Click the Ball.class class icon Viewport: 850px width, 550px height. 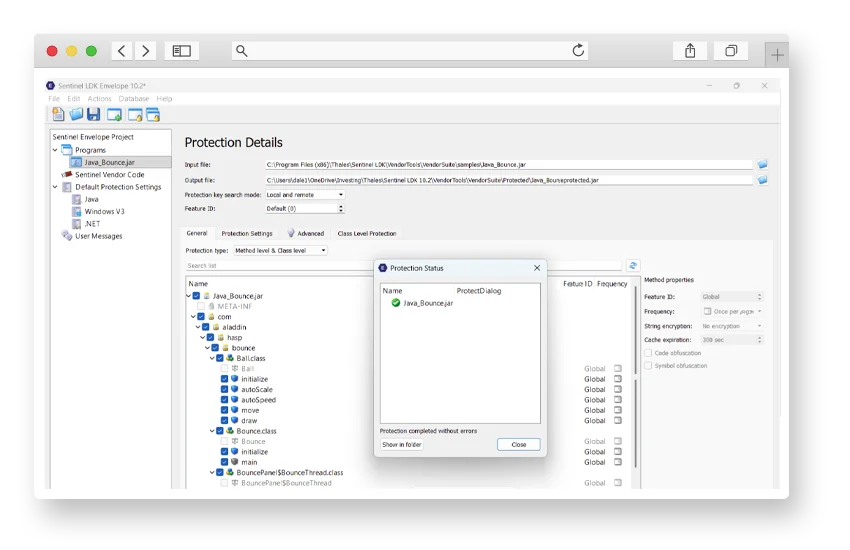point(230,358)
